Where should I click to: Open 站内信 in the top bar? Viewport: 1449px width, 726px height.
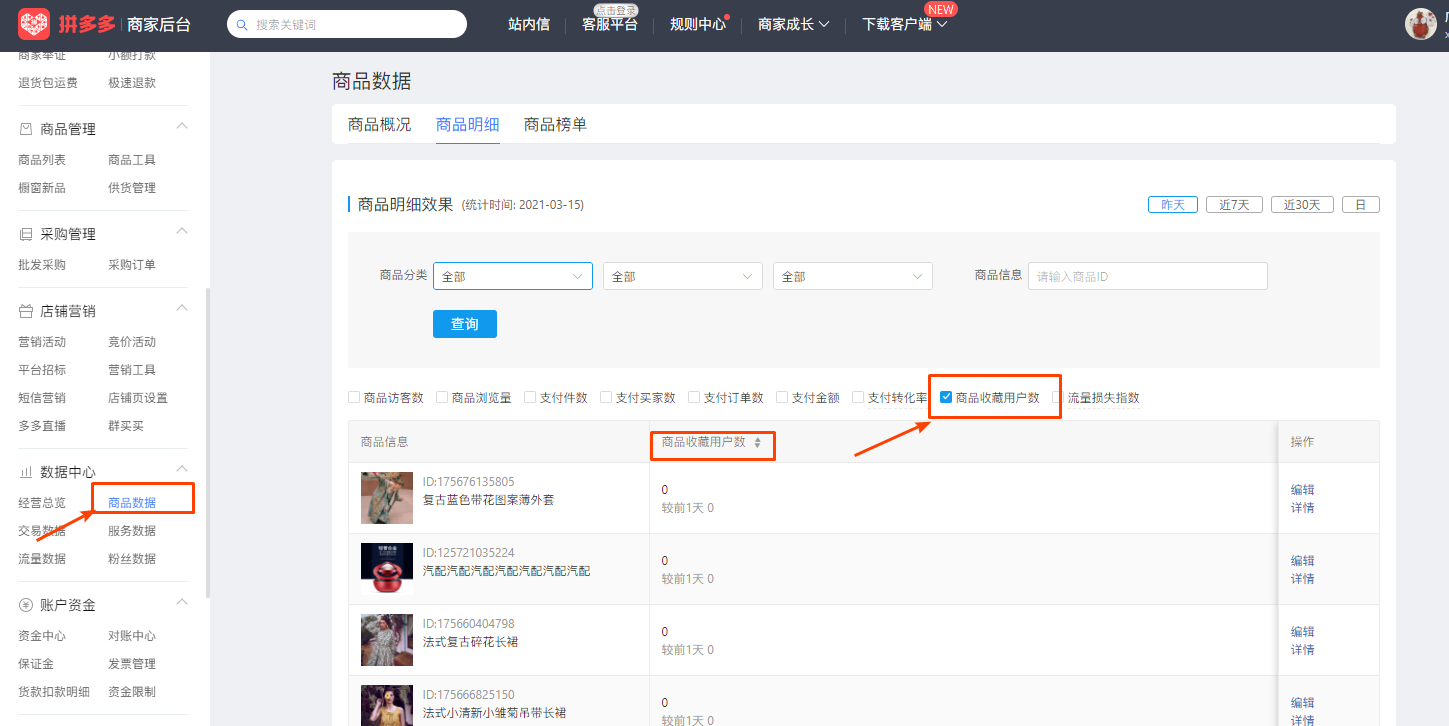click(x=529, y=24)
